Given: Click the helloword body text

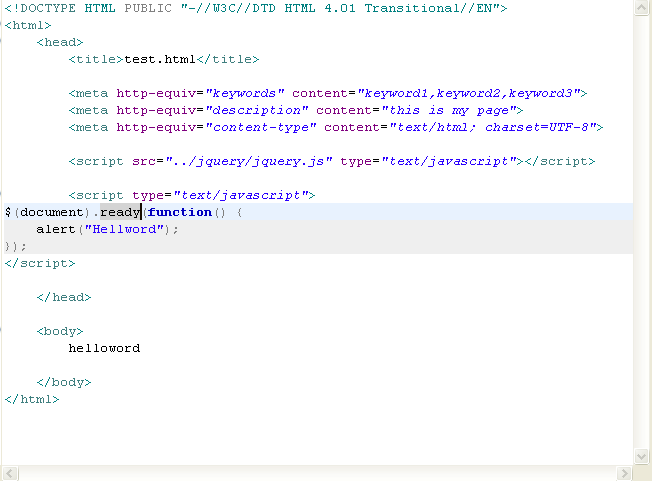Looking at the screenshot, I should tap(104, 348).
